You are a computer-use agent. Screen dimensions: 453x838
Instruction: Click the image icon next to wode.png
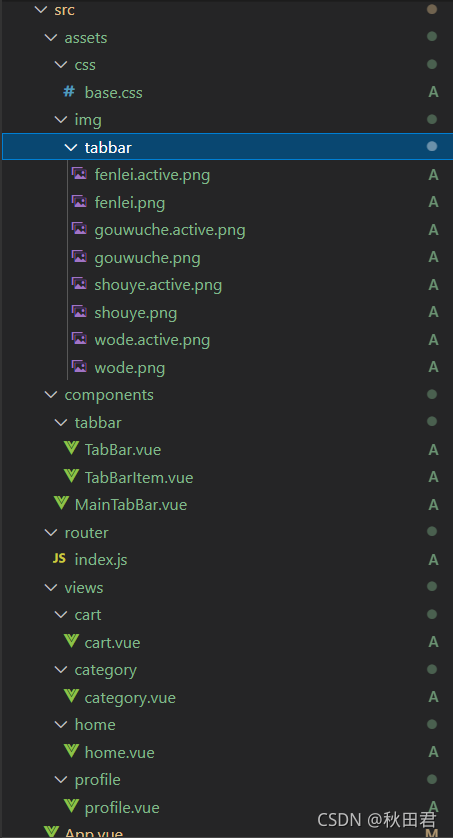(x=80, y=367)
